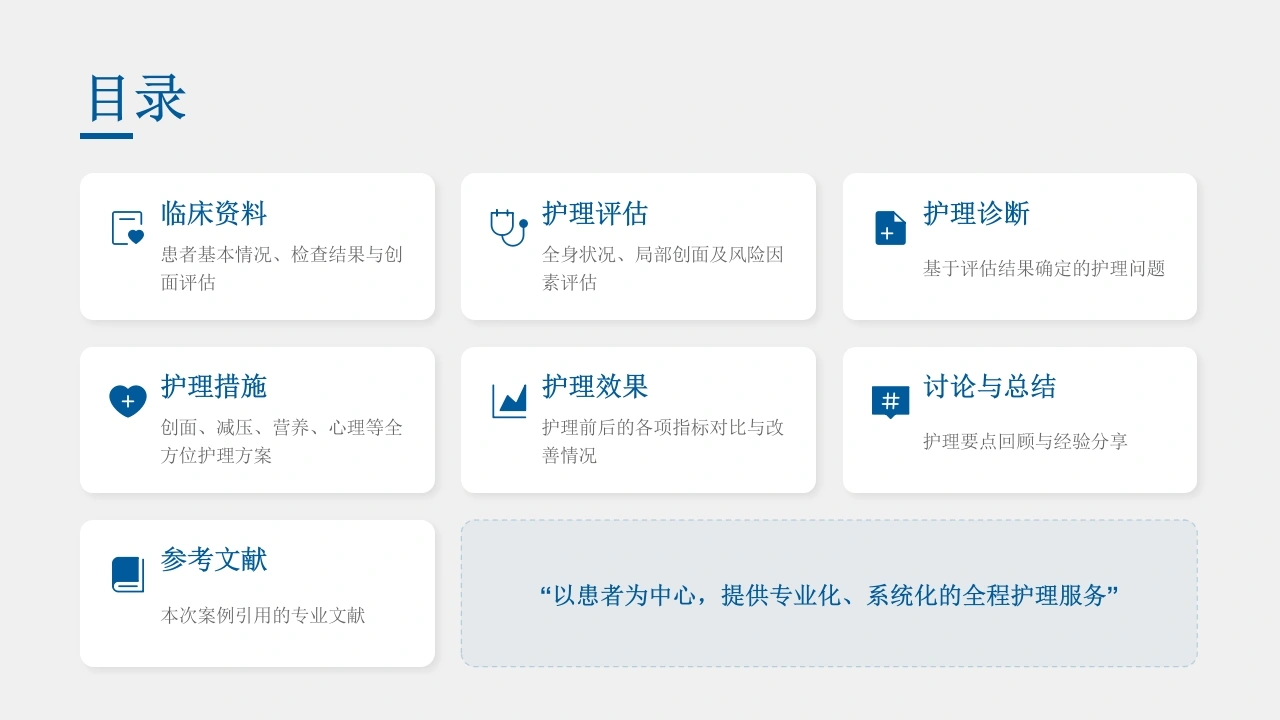Select the stethoscope icon for 护理评估
1280x720 pixels.
click(x=509, y=228)
